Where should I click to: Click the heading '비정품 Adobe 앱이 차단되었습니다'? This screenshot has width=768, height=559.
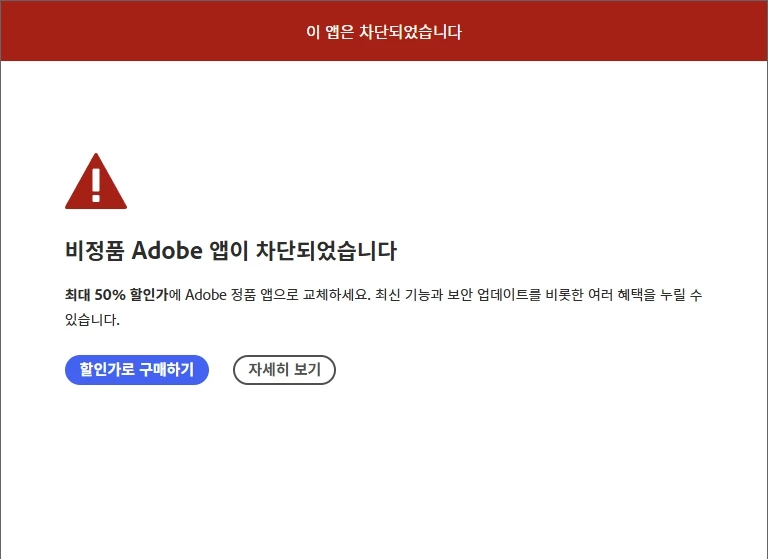click(231, 251)
